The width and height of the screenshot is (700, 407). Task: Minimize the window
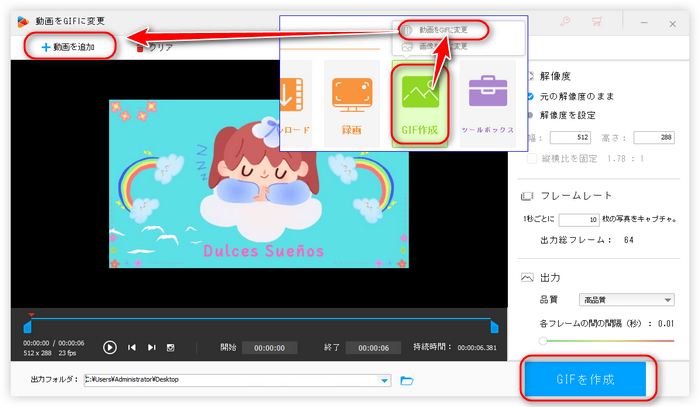[644, 23]
